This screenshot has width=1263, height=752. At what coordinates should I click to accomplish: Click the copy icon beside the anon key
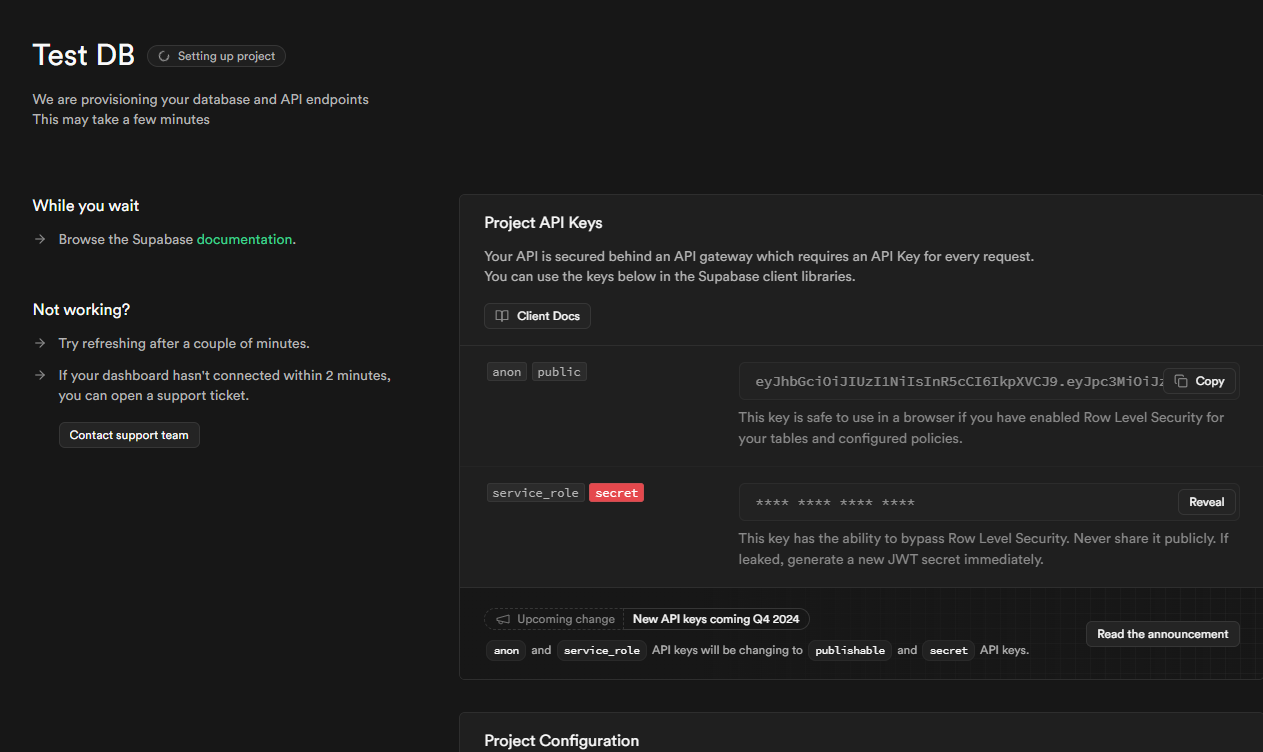(1181, 381)
